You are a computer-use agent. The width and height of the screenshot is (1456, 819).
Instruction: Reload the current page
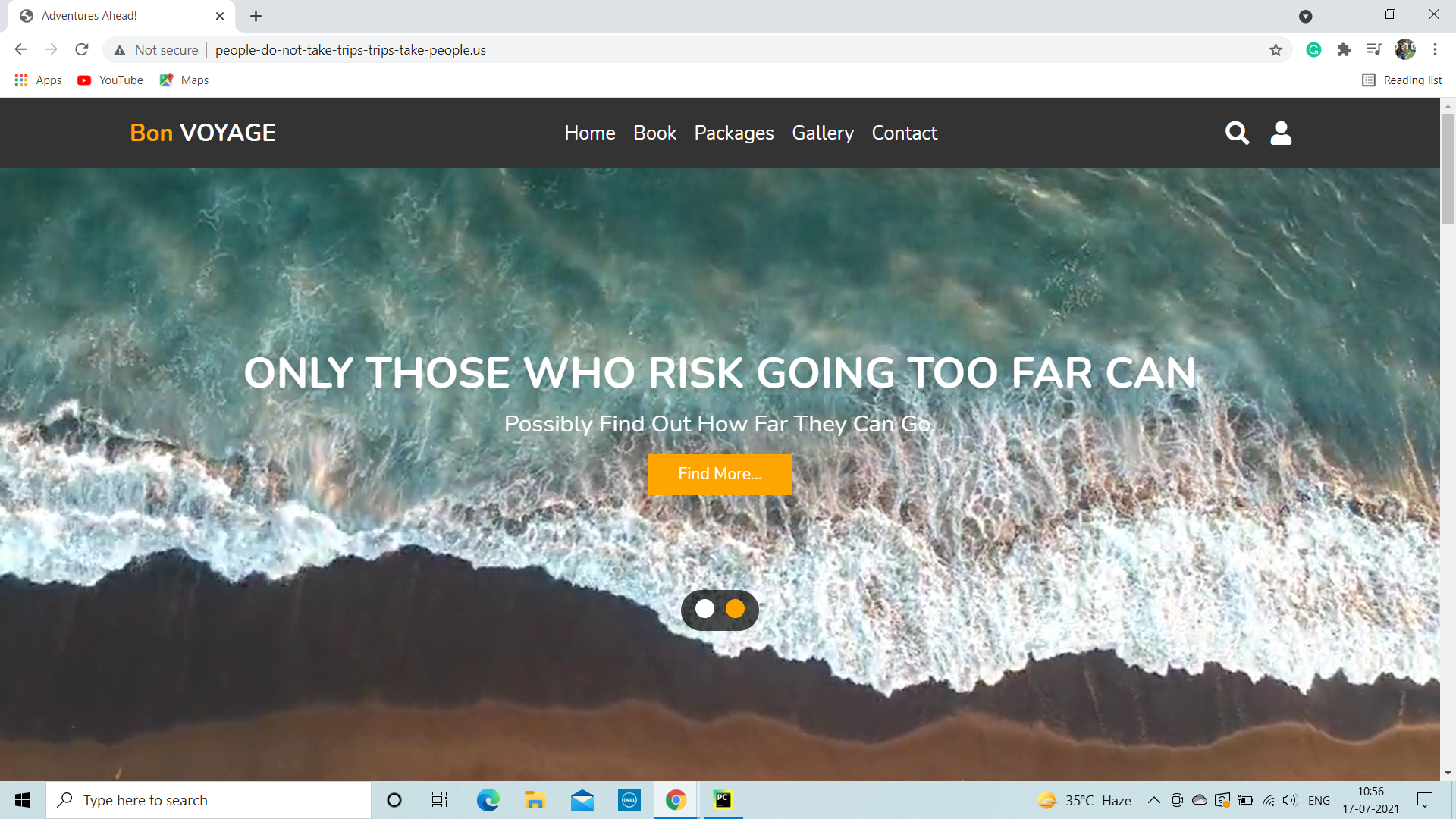click(x=82, y=50)
